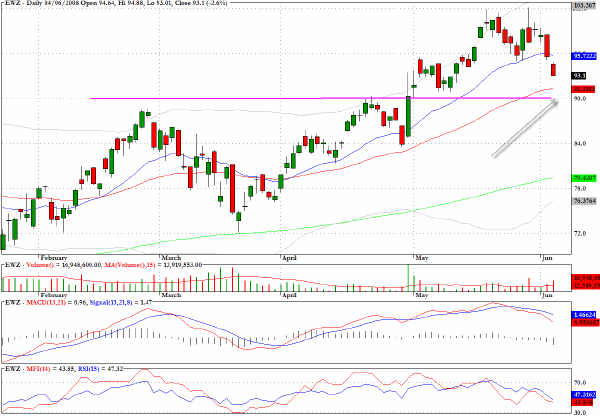Click the blue RSI(15) indicator label

[88, 369]
